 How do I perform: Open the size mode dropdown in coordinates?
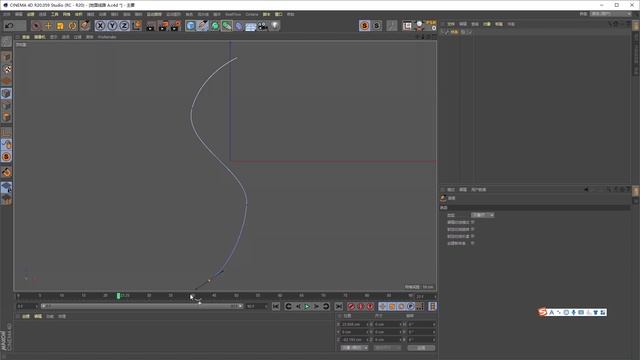[x=387, y=348]
